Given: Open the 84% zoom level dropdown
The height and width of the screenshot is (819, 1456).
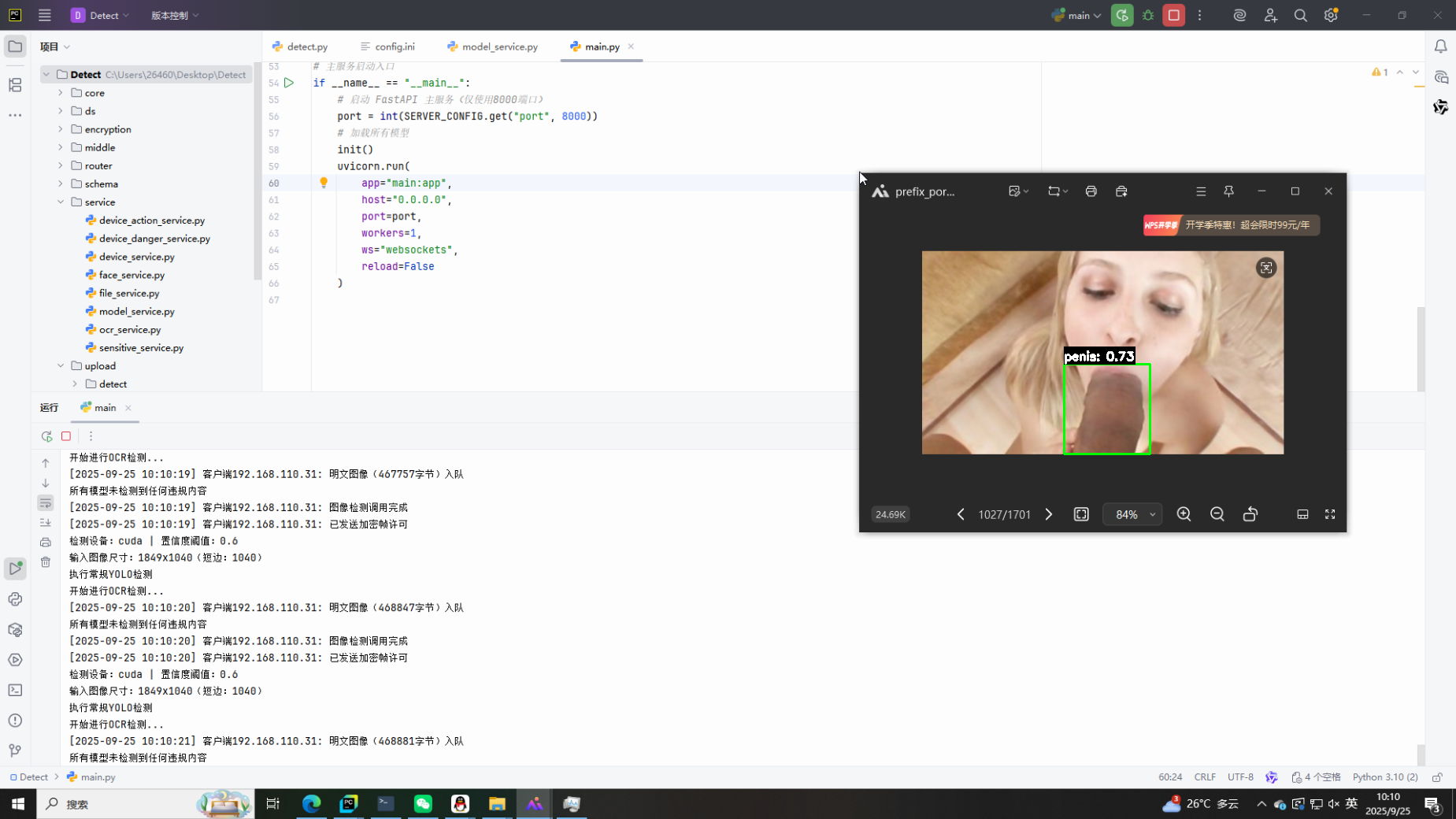Looking at the screenshot, I should click(1132, 514).
